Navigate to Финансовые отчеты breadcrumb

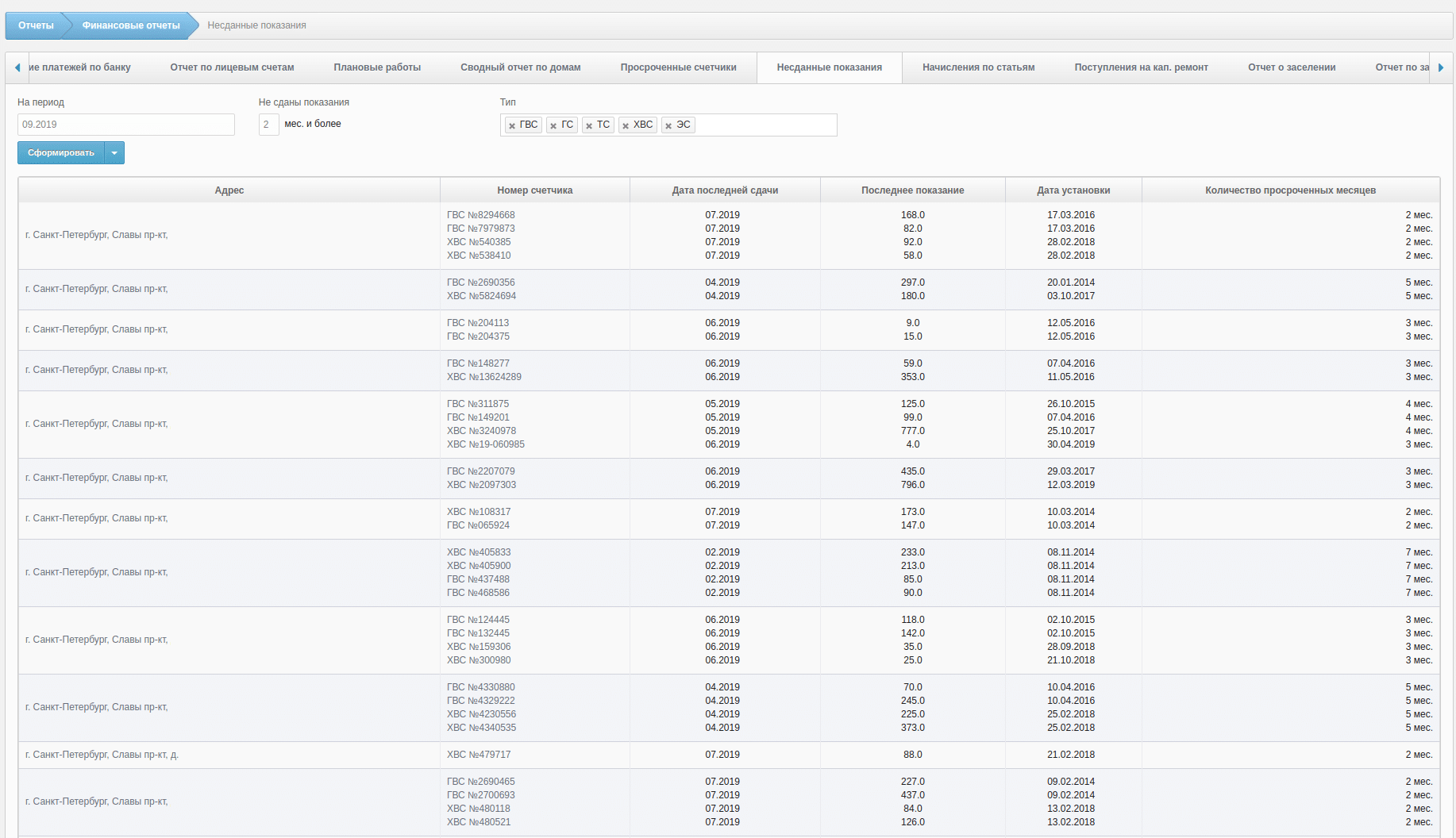(x=131, y=25)
